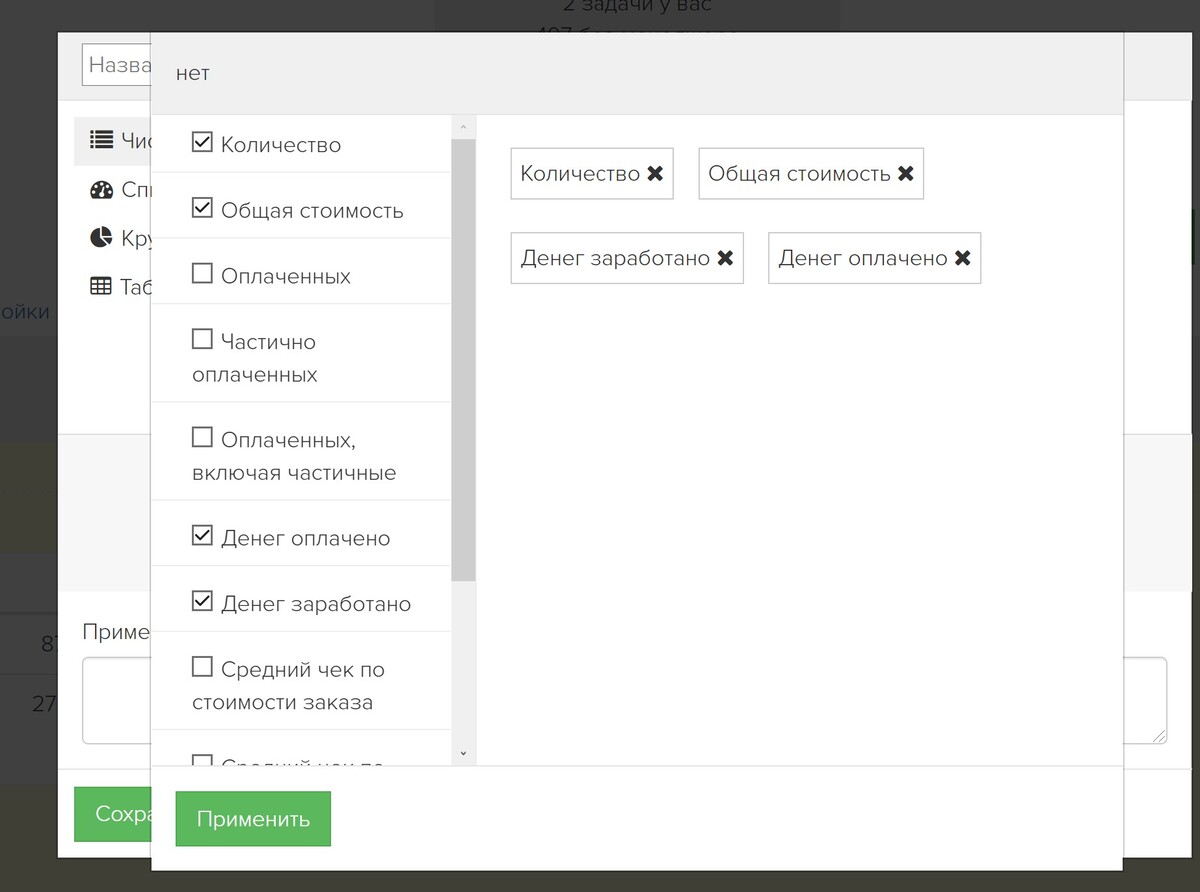Click the metrics list scrollbar thumb
This screenshot has height=892, width=1200.
[463, 360]
